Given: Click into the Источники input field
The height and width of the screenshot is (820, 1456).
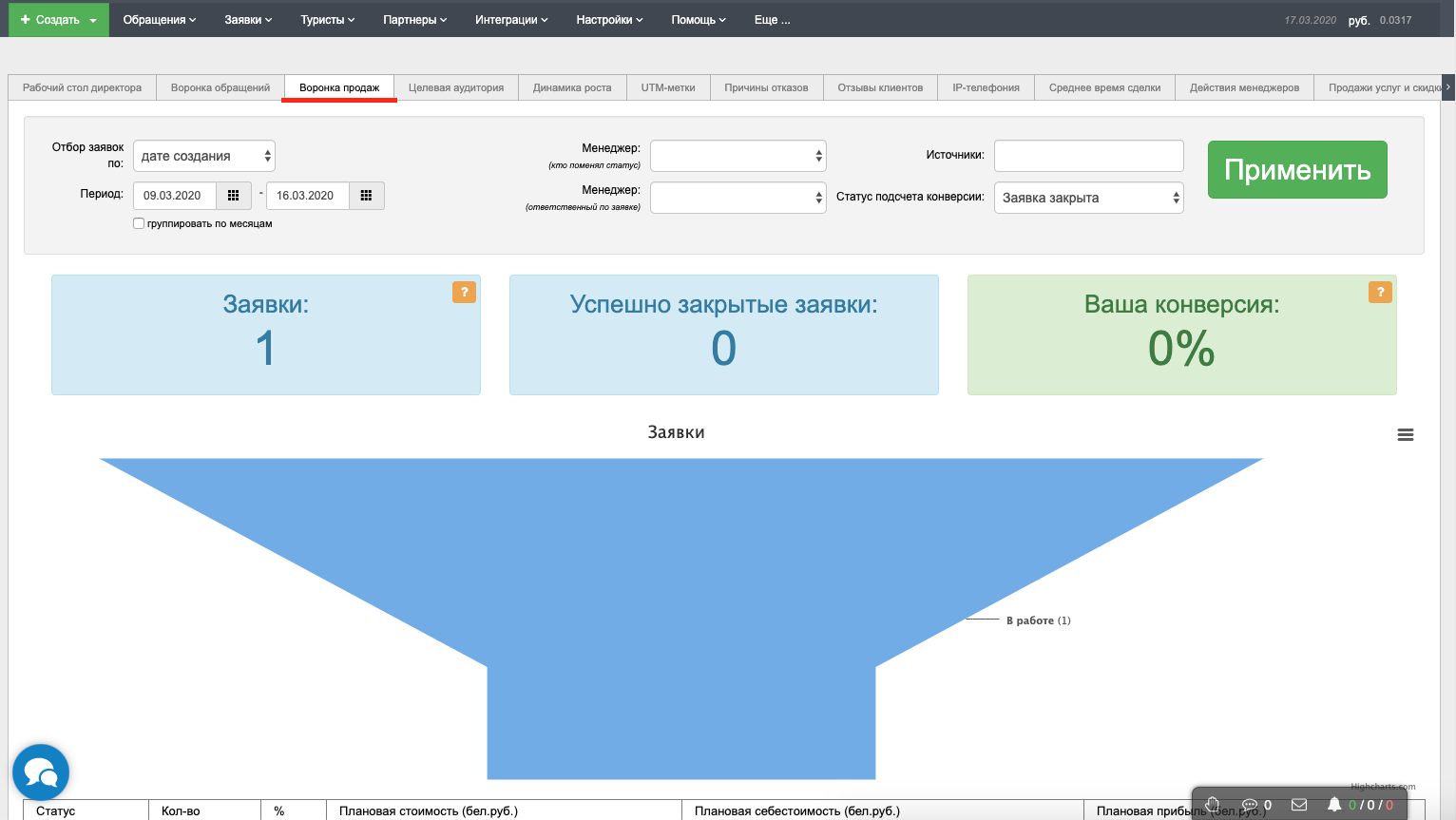Looking at the screenshot, I should [1088, 156].
